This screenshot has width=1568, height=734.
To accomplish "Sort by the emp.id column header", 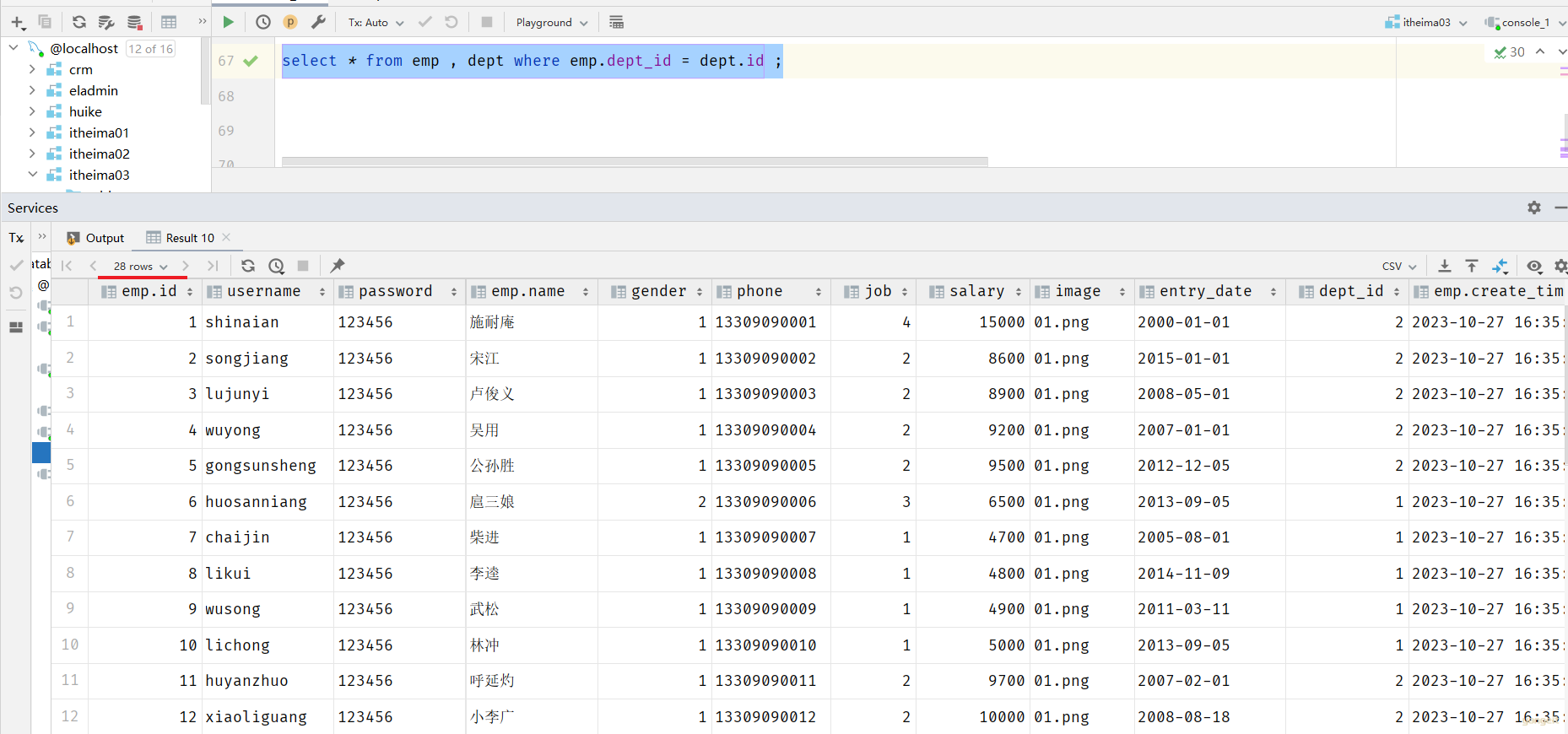I will (145, 292).
